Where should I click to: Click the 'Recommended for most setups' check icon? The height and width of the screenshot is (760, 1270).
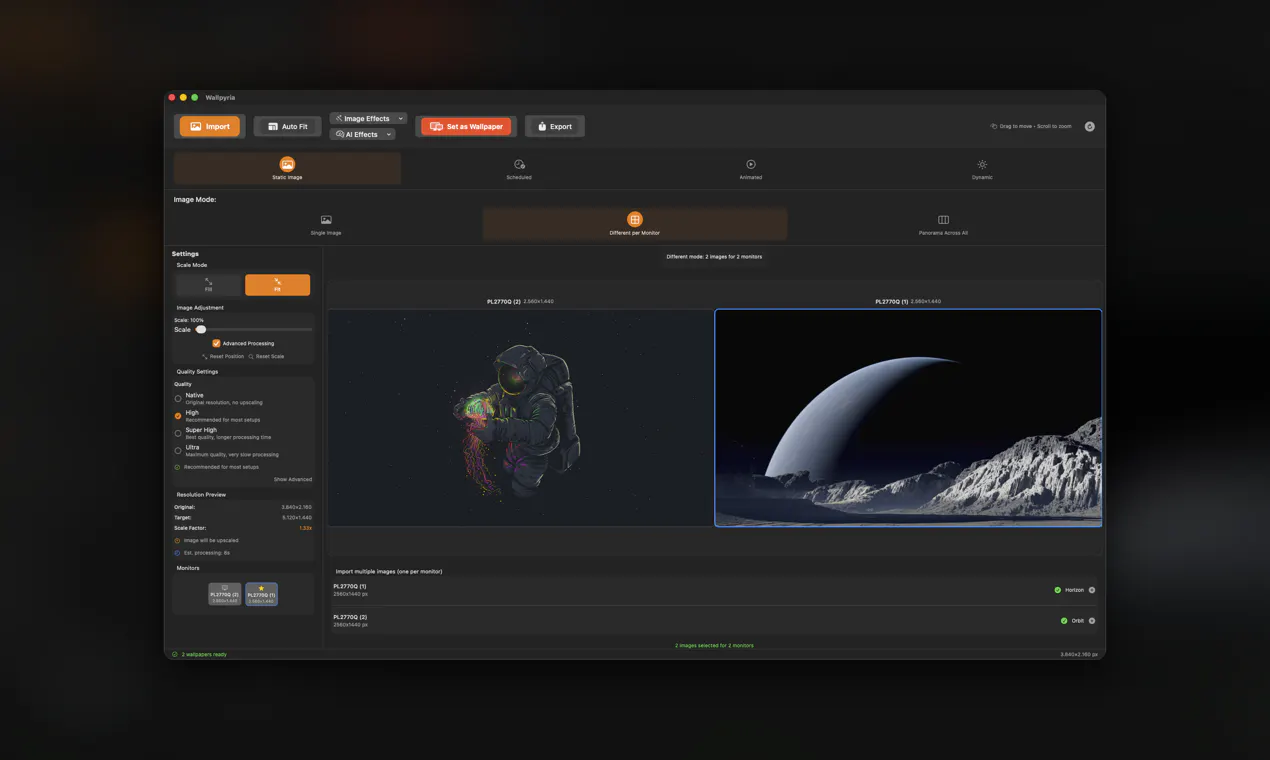click(x=177, y=467)
